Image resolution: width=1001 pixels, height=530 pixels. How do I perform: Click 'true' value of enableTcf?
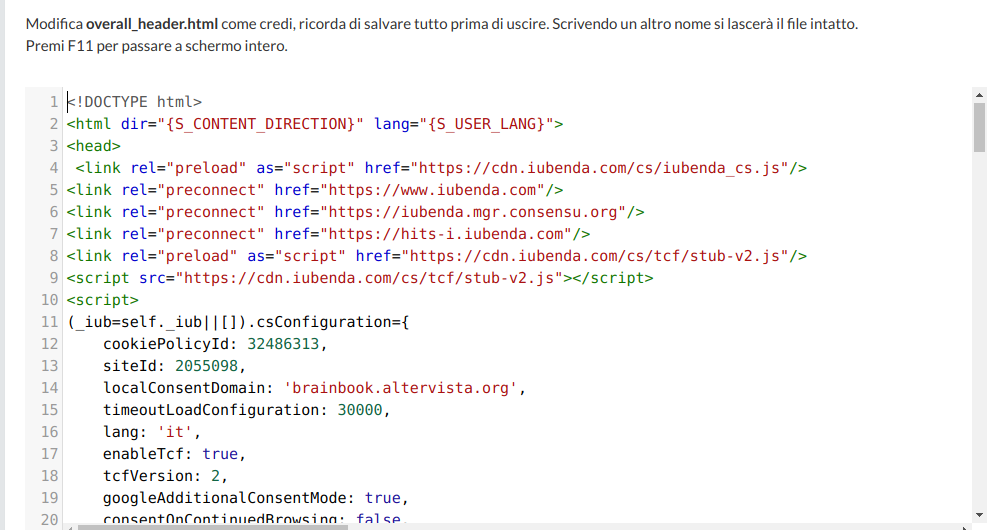click(x=220, y=454)
